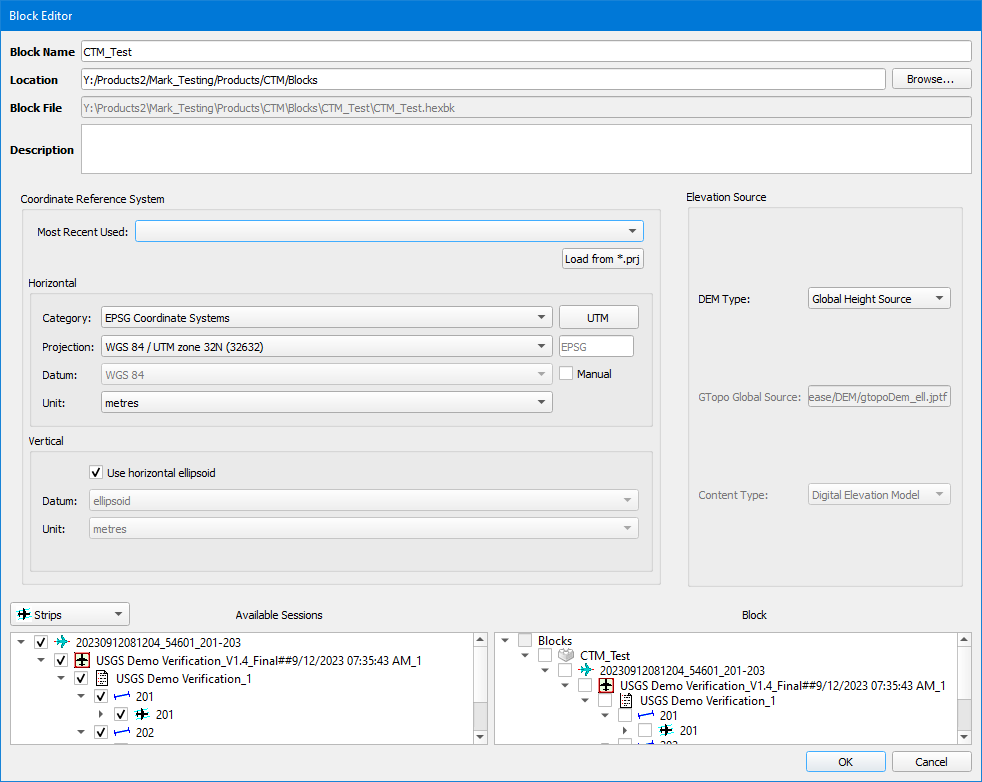Open the Strips selector dropdown
The width and height of the screenshot is (982, 782).
70,614
